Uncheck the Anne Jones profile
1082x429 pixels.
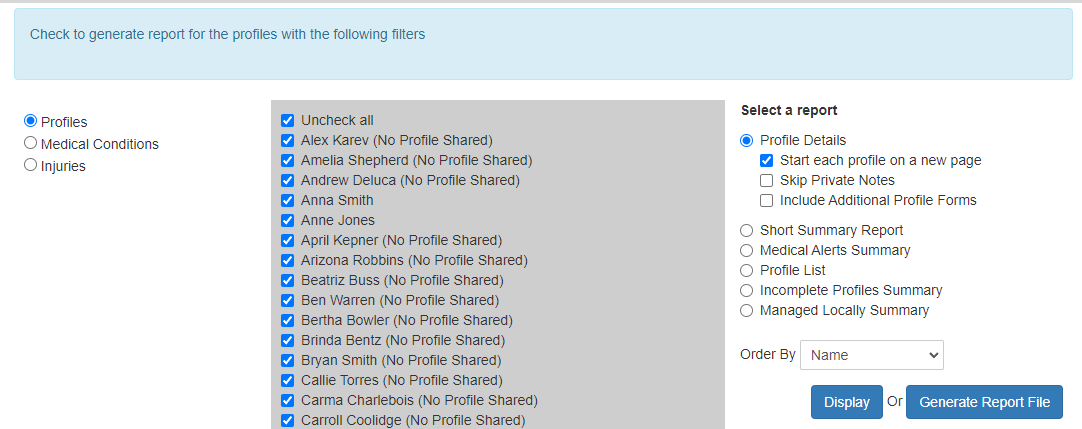(x=288, y=220)
